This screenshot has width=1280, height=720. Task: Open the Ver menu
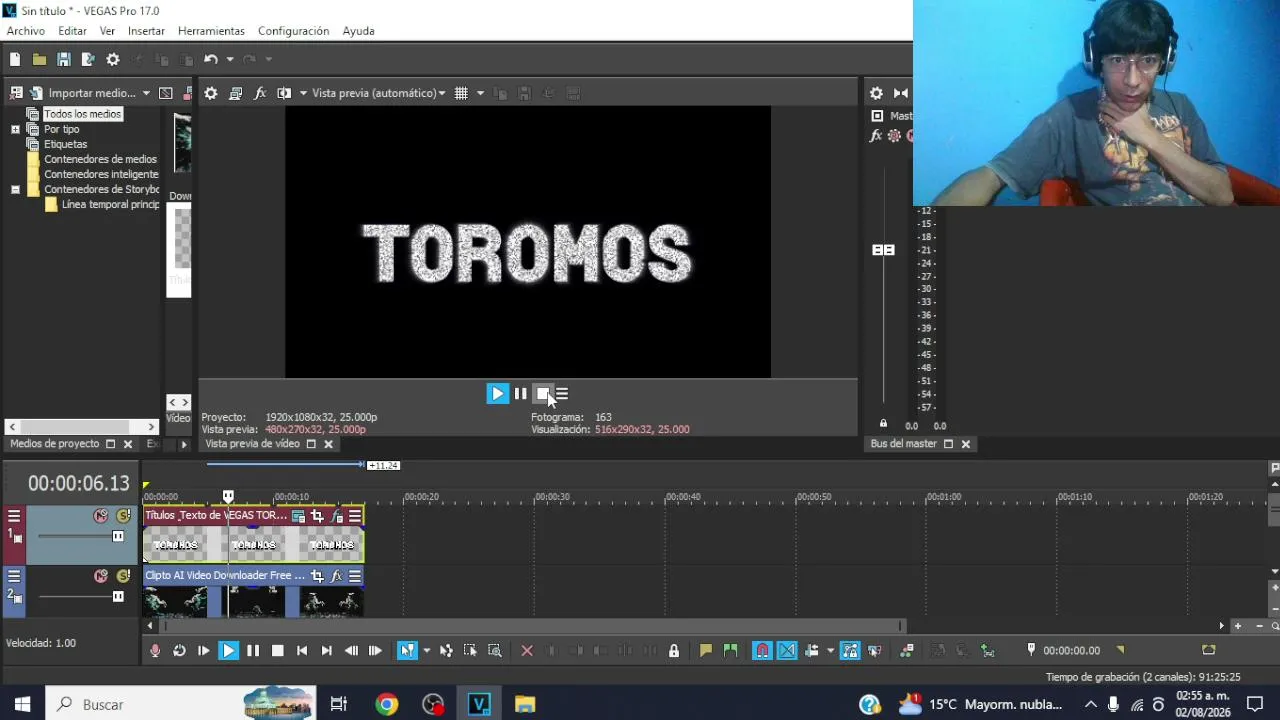(x=107, y=31)
